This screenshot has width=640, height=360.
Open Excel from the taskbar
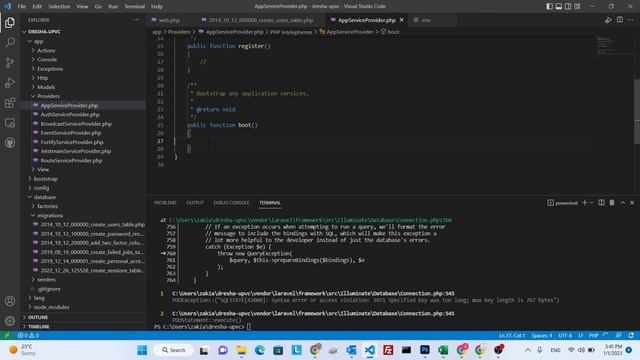443,350
